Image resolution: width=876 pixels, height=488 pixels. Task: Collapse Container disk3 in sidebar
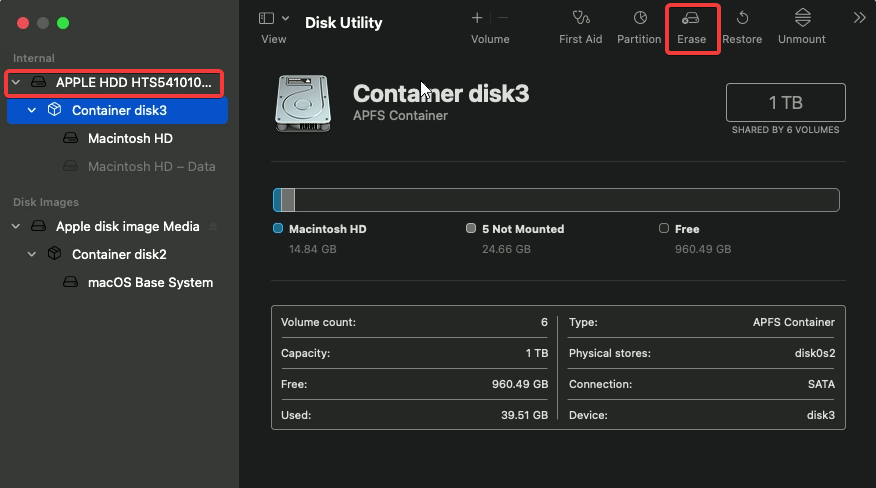point(32,111)
